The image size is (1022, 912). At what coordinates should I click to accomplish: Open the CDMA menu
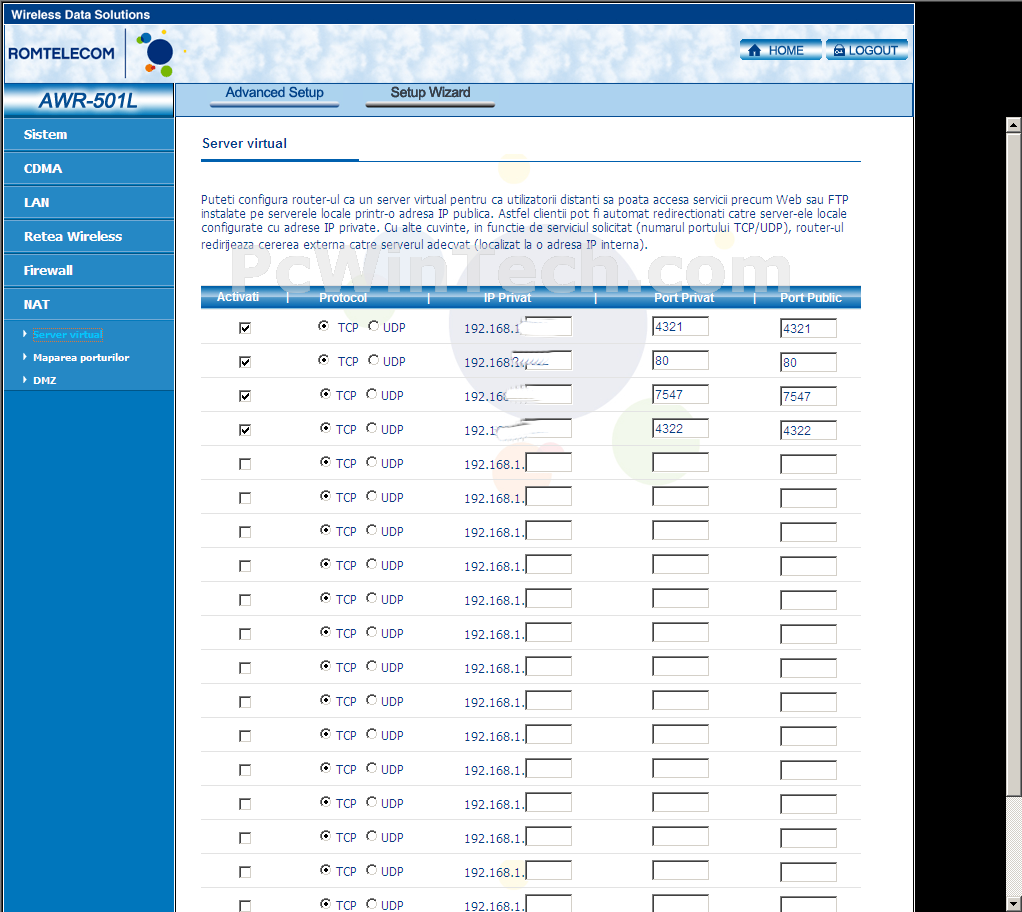[x=89, y=168]
